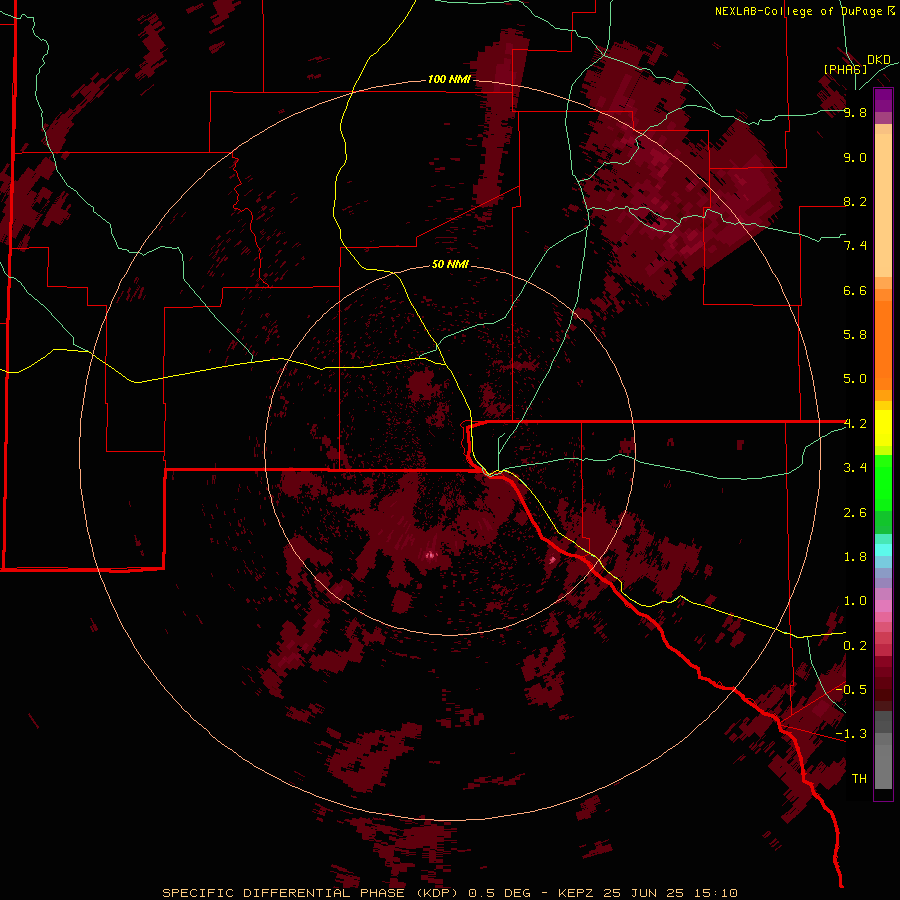This screenshot has height=900, width=900.
Task: Click the -1.3 scale value
Action: [x=851, y=734]
